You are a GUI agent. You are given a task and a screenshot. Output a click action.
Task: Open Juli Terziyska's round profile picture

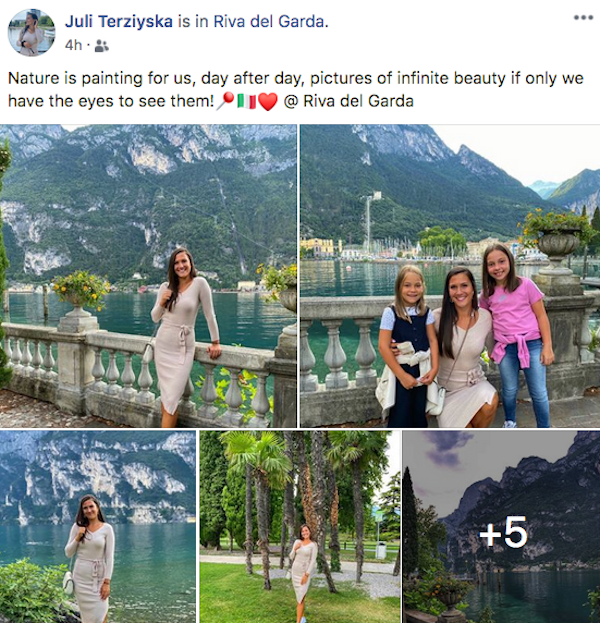pyautogui.click(x=31, y=33)
